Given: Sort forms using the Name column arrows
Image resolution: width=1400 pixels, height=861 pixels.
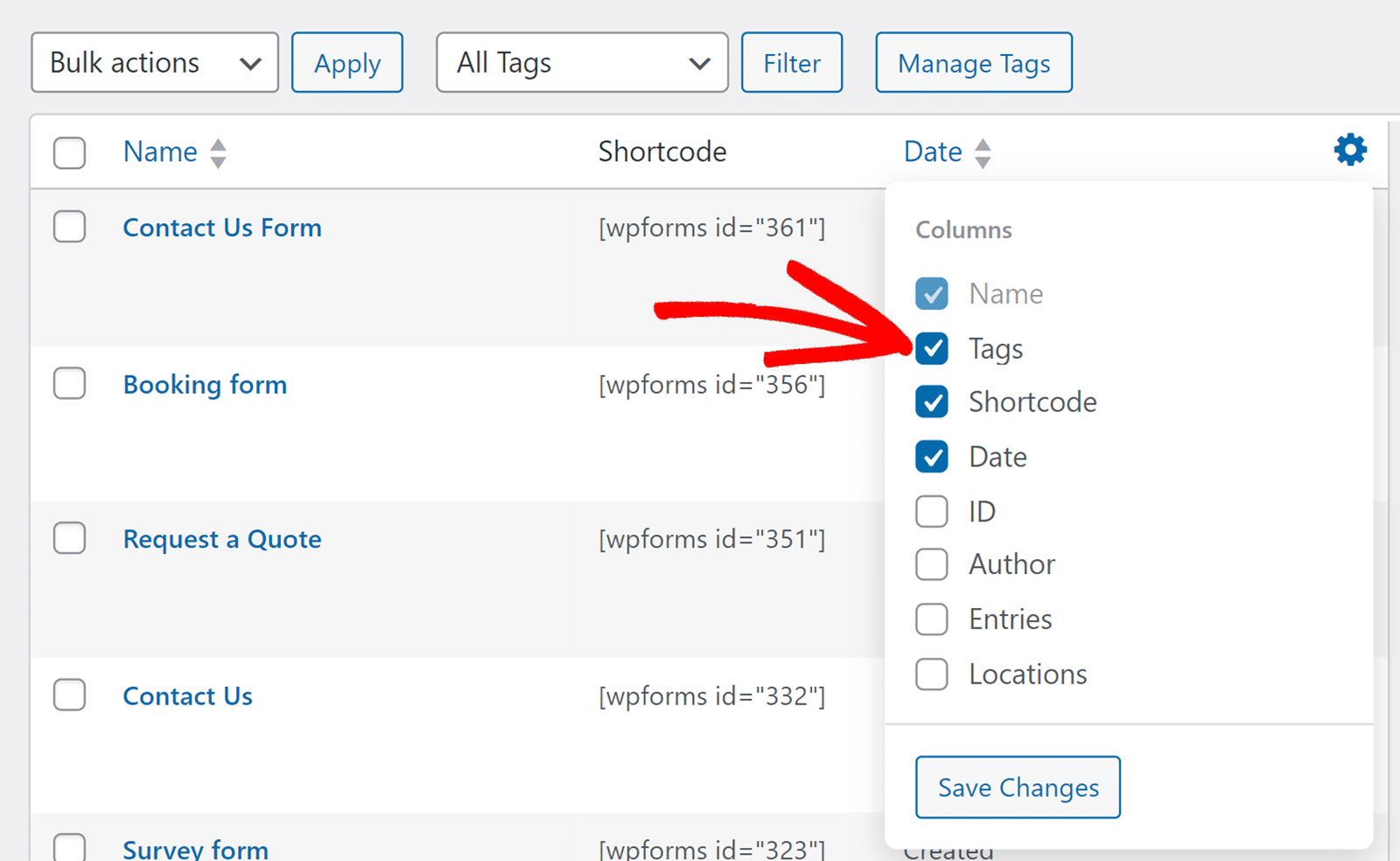Looking at the screenshot, I should pos(219,151).
